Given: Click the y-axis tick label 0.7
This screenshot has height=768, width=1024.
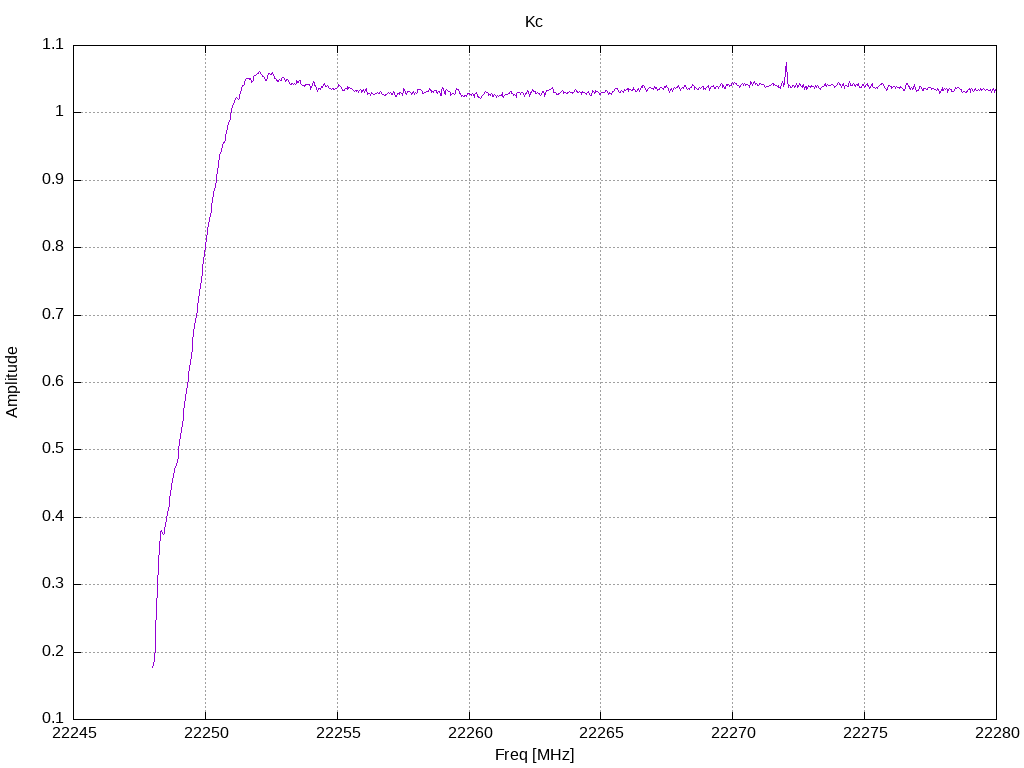Looking at the screenshot, I should 53,314.
